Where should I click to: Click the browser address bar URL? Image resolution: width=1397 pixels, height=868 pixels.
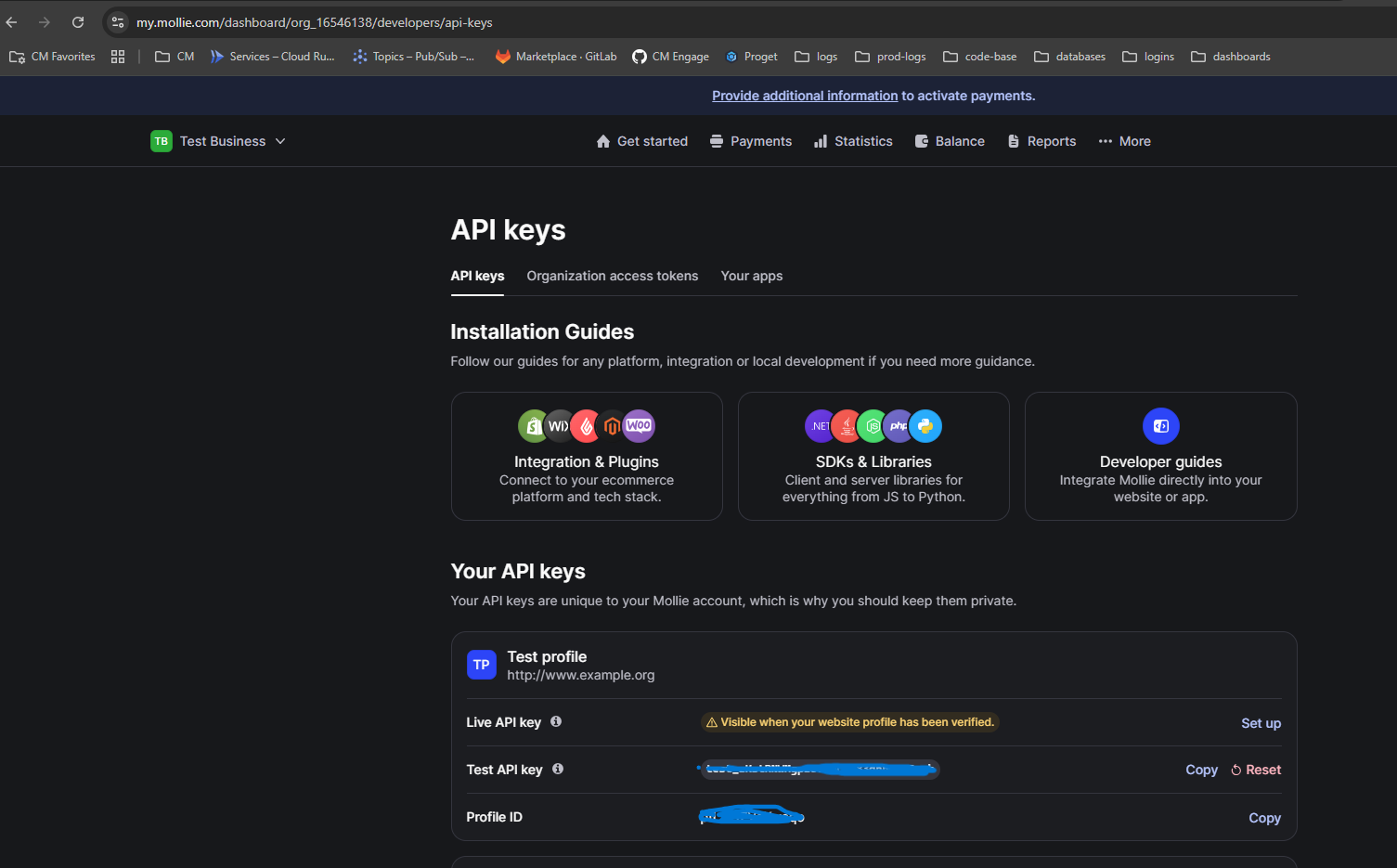(315, 22)
